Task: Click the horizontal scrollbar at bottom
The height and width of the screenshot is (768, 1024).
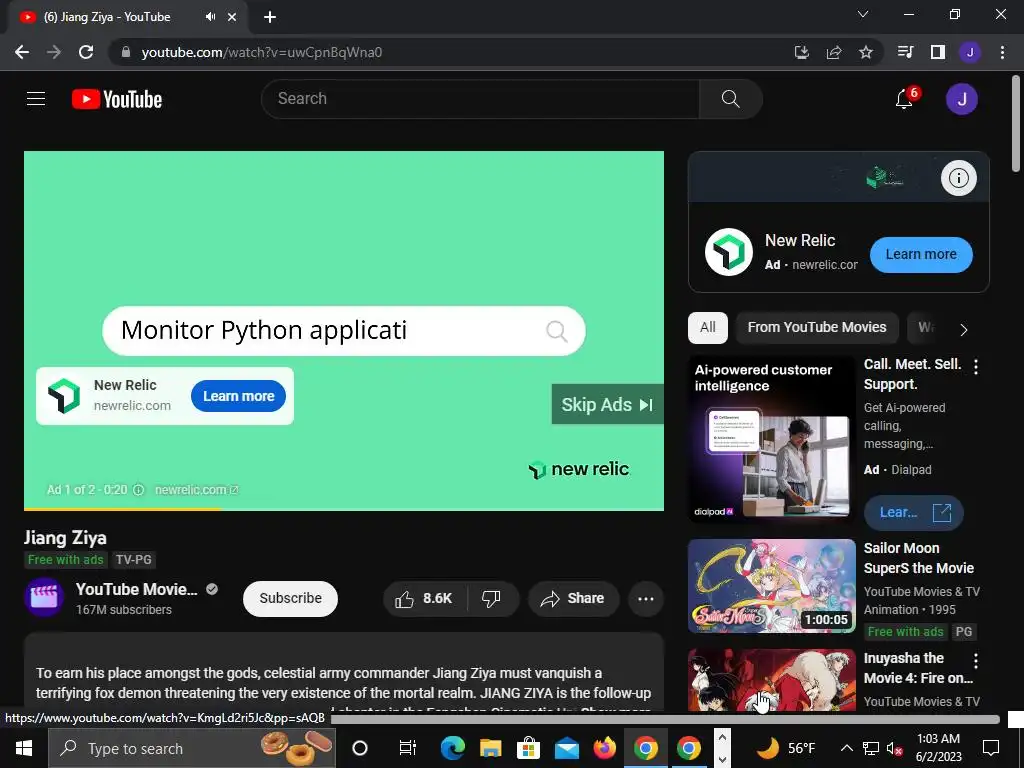Action: coord(665,719)
